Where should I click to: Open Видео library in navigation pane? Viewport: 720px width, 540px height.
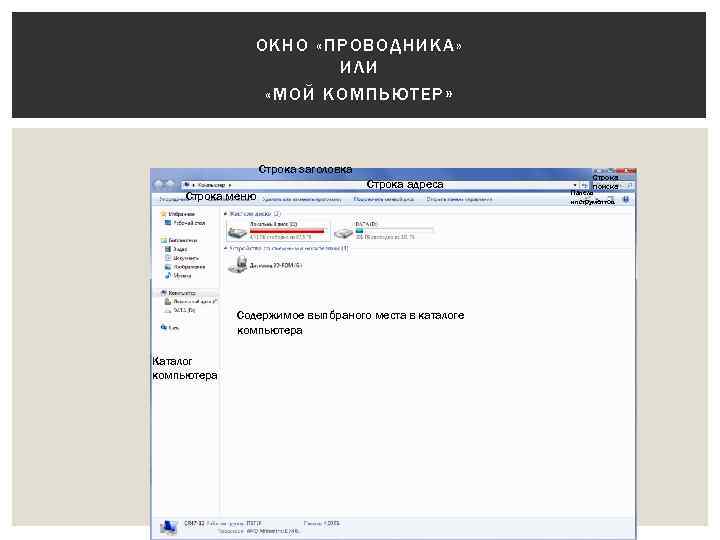(176, 249)
